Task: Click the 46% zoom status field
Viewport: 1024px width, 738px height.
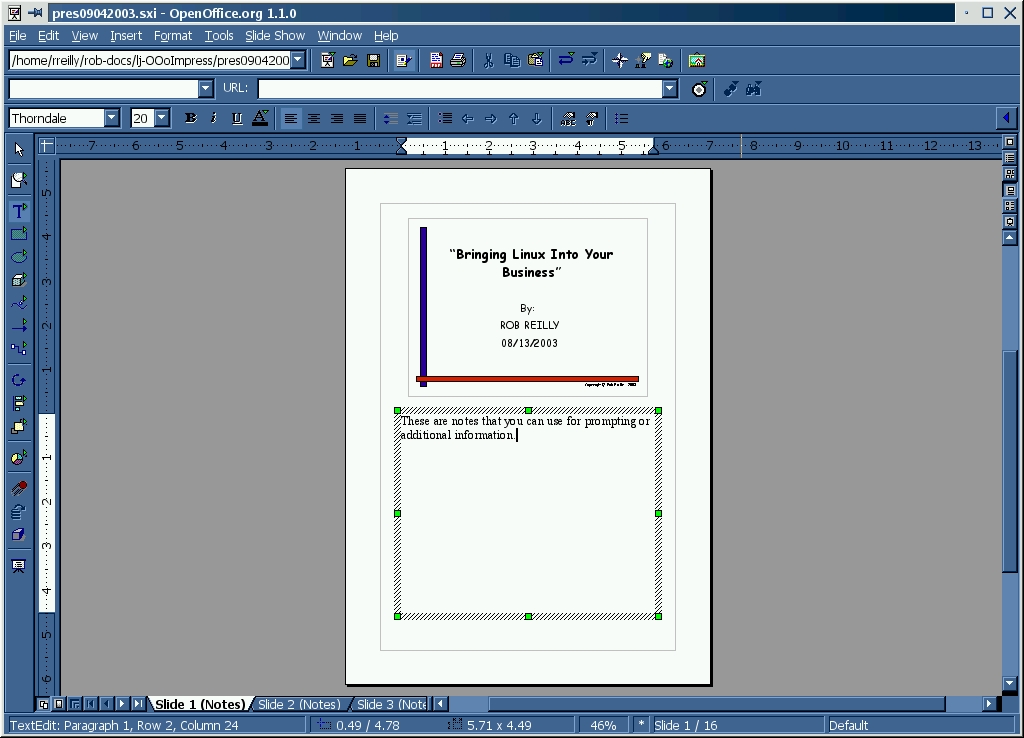Action: 603,725
